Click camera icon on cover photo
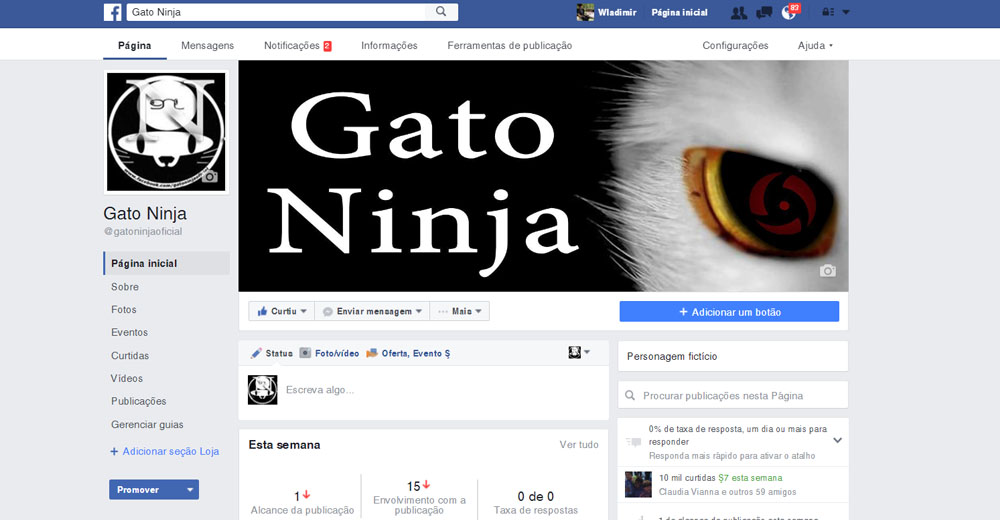Screen dimensions: 1000x520 point(827,271)
